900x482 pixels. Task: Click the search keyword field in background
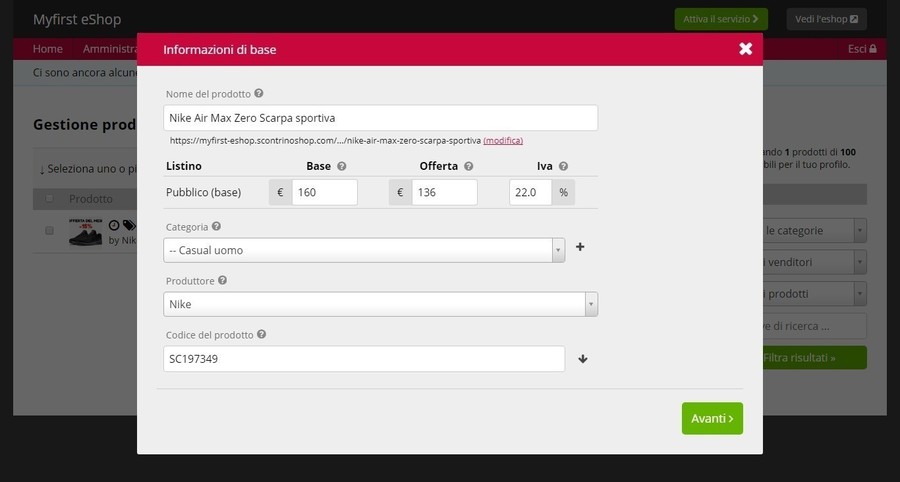814,326
